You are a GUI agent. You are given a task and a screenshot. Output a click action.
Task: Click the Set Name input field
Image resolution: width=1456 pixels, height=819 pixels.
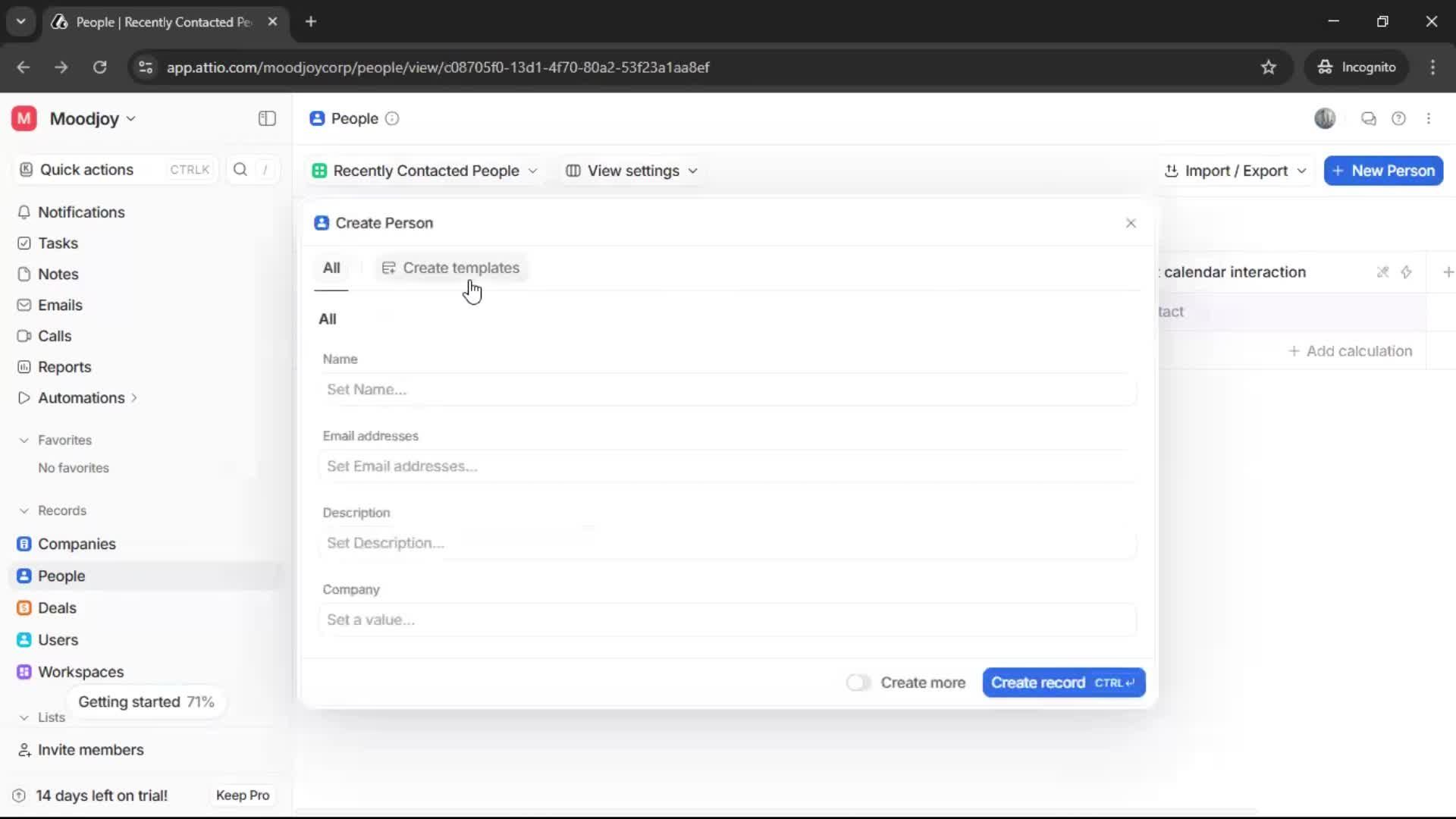click(726, 389)
